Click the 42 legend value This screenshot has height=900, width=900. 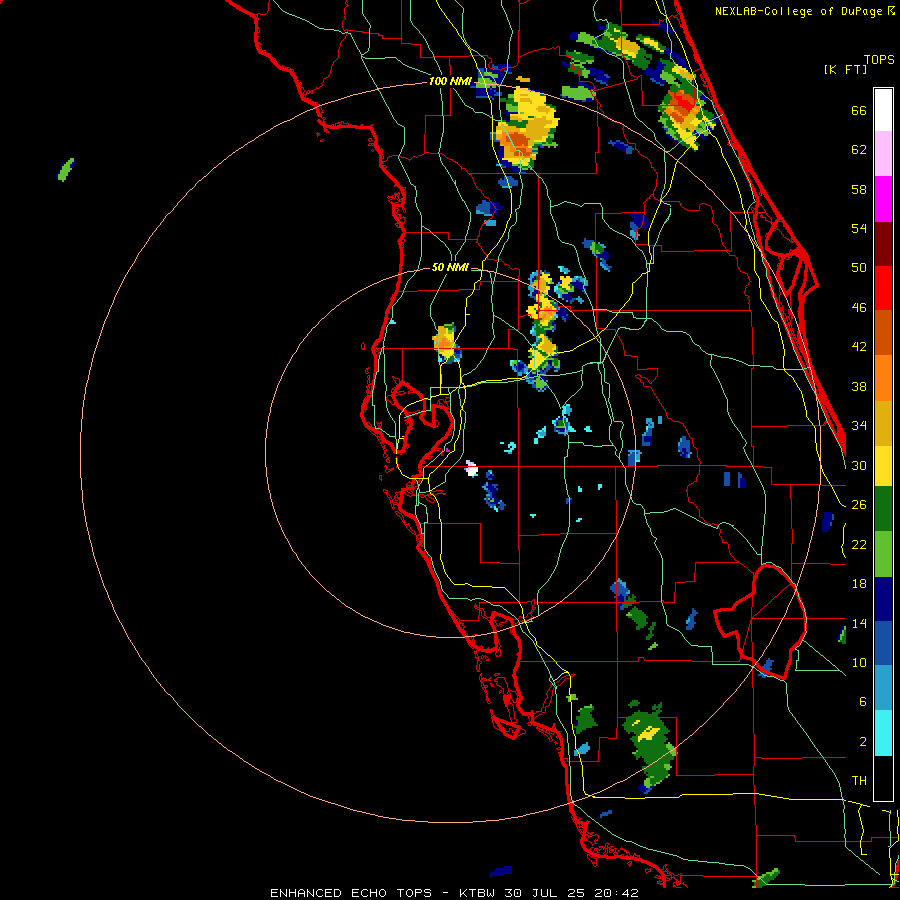pyautogui.click(x=859, y=347)
